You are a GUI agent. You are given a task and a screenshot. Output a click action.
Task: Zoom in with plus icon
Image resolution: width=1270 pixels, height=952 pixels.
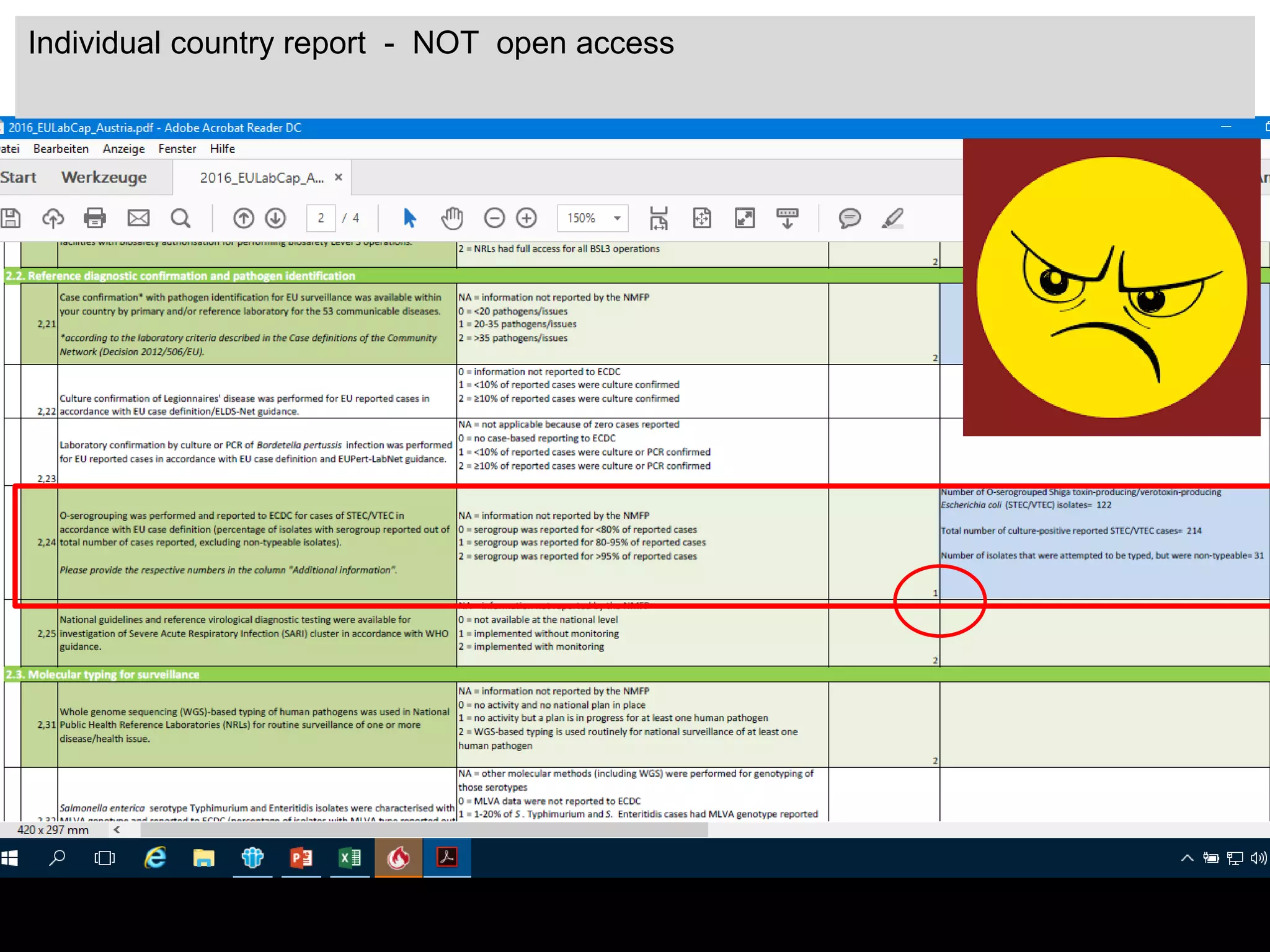(x=526, y=218)
